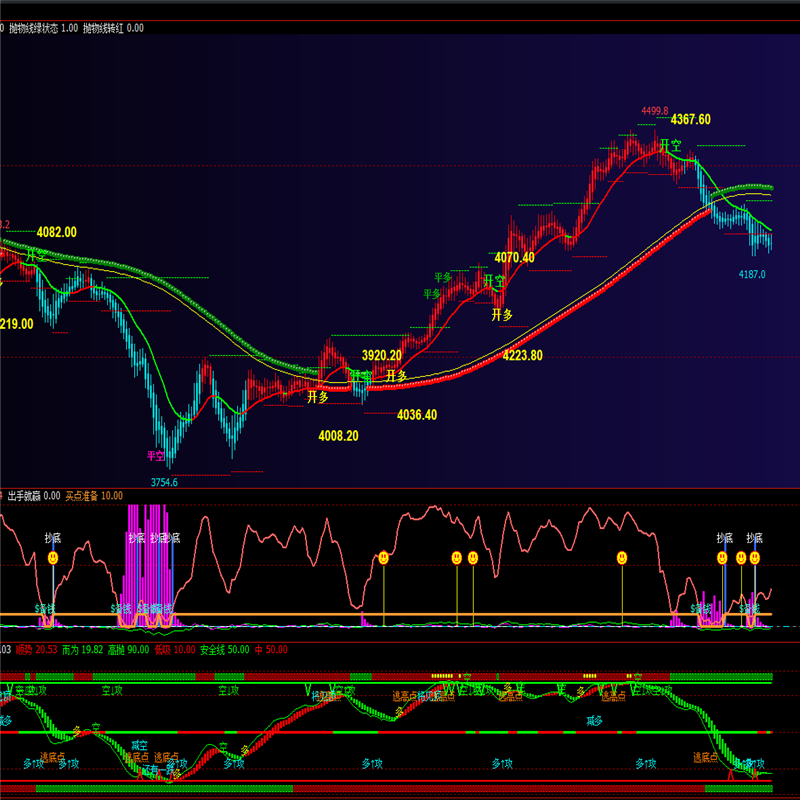Viewport: 800px width, 800px height.
Task: Click the cyan 减多 label in bottom panel
Action: pos(594,720)
